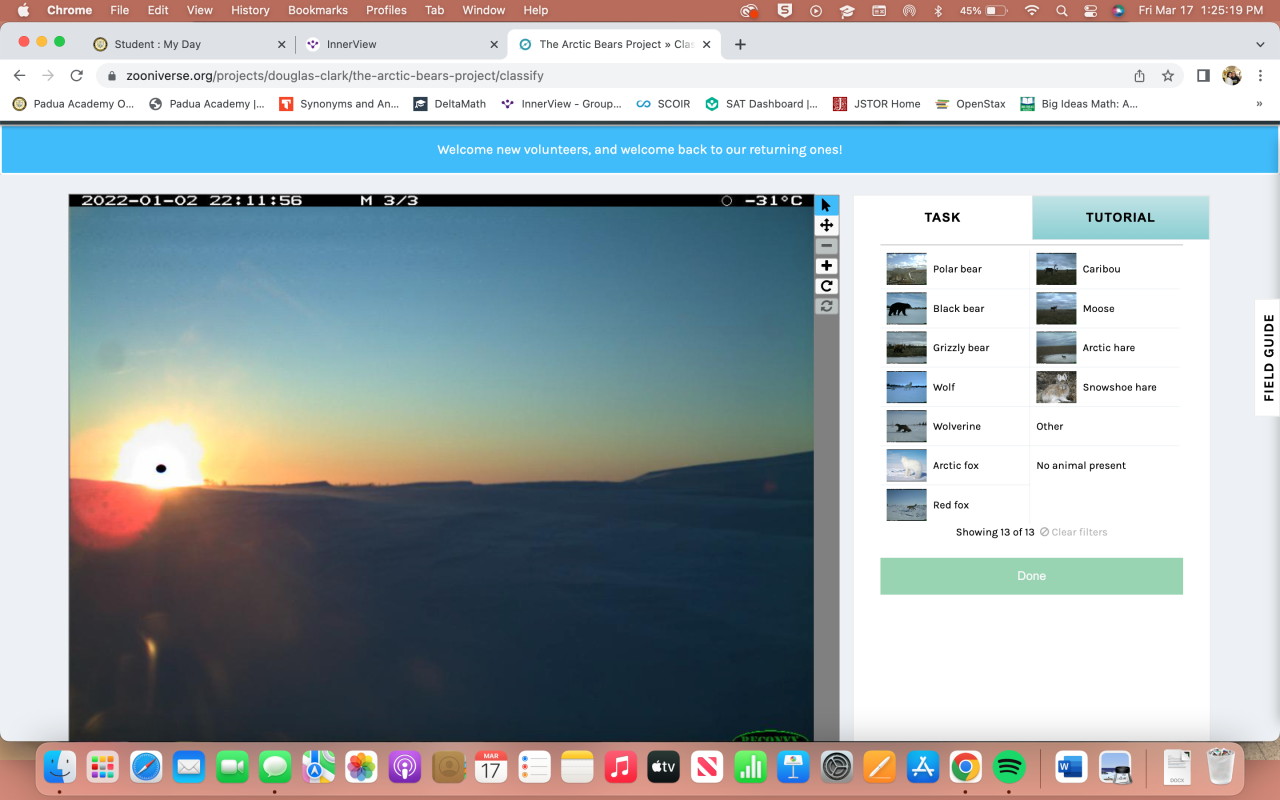Click the green Done button
Image resolution: width=1280 pixels, height=800 pixels.
1031,576
